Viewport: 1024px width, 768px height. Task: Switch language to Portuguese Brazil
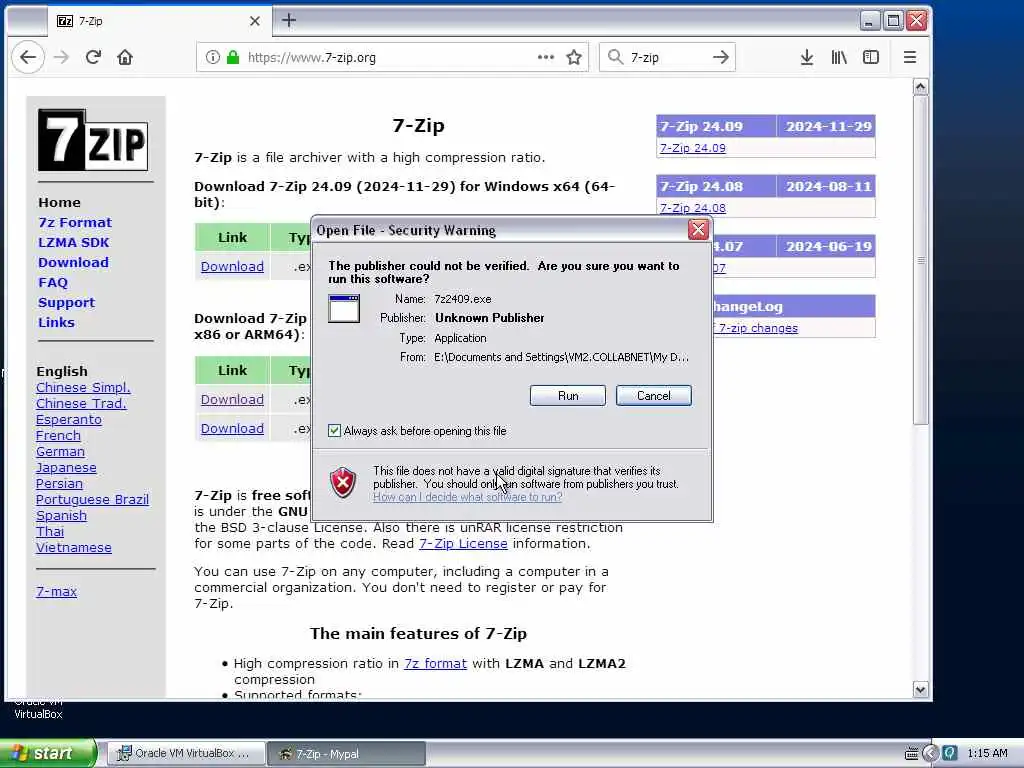coord(92,500)
